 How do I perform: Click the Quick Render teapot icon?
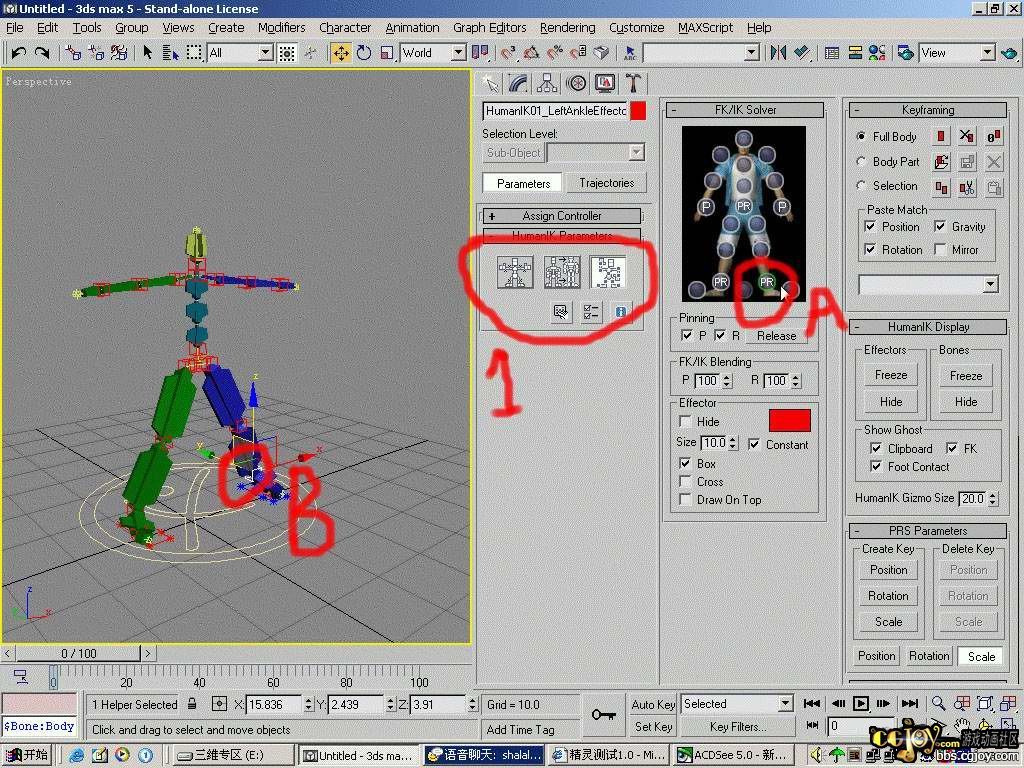pyautogui.click(x=1010, y=52)
